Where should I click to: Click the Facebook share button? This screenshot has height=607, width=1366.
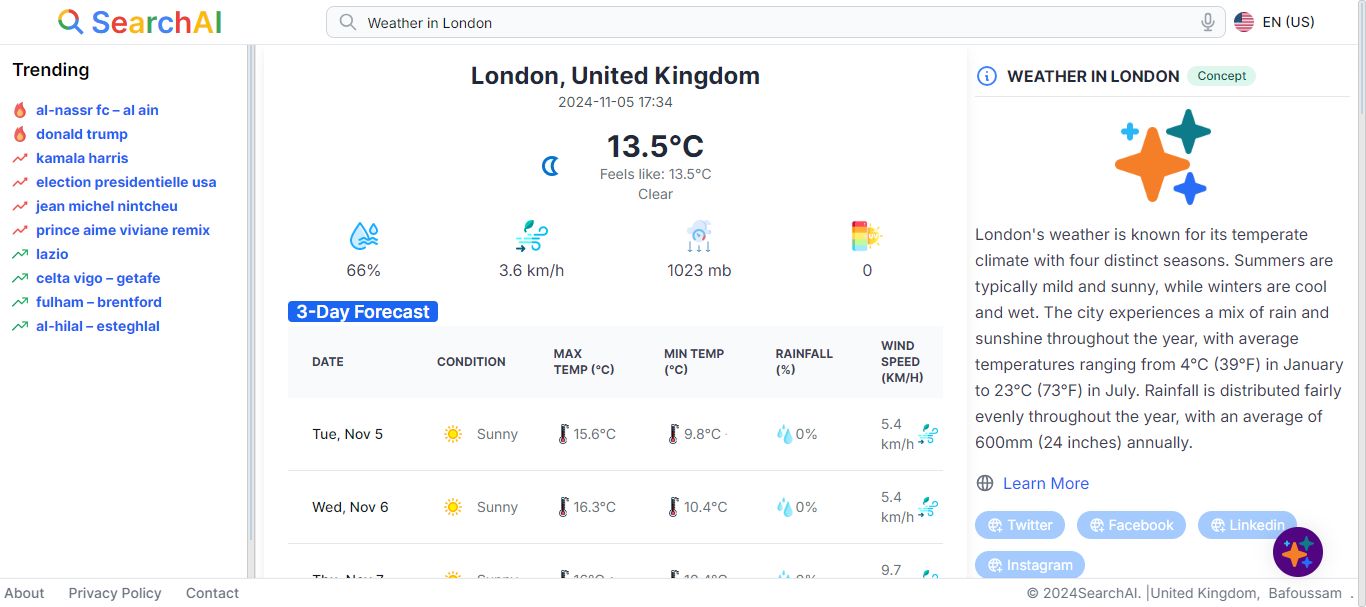[1131, 525]
